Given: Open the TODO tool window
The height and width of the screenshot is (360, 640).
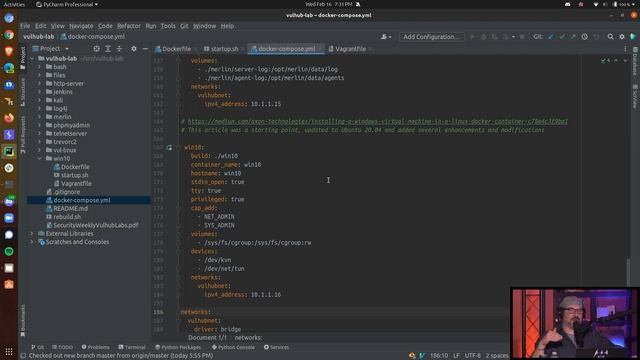Looking at the screenshot, I should coord(62,347).
